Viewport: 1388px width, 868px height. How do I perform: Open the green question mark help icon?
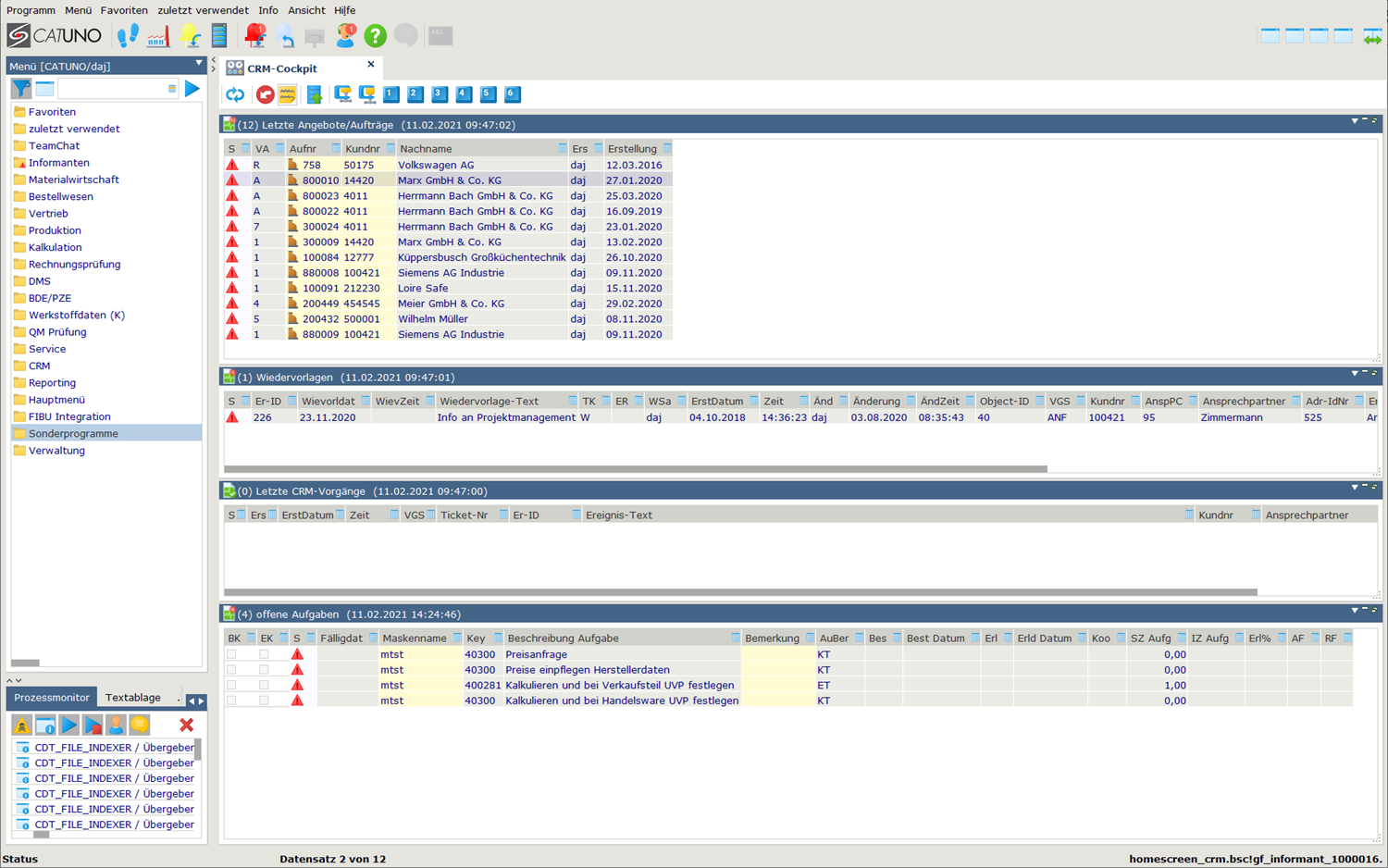click(375, 36)
